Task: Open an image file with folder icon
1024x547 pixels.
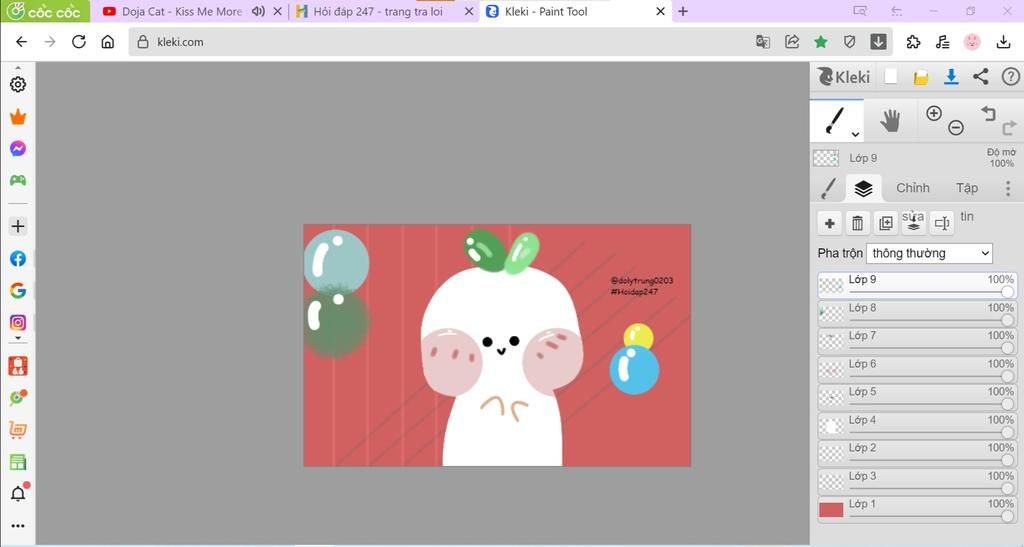Action: [x=921, y=78]
